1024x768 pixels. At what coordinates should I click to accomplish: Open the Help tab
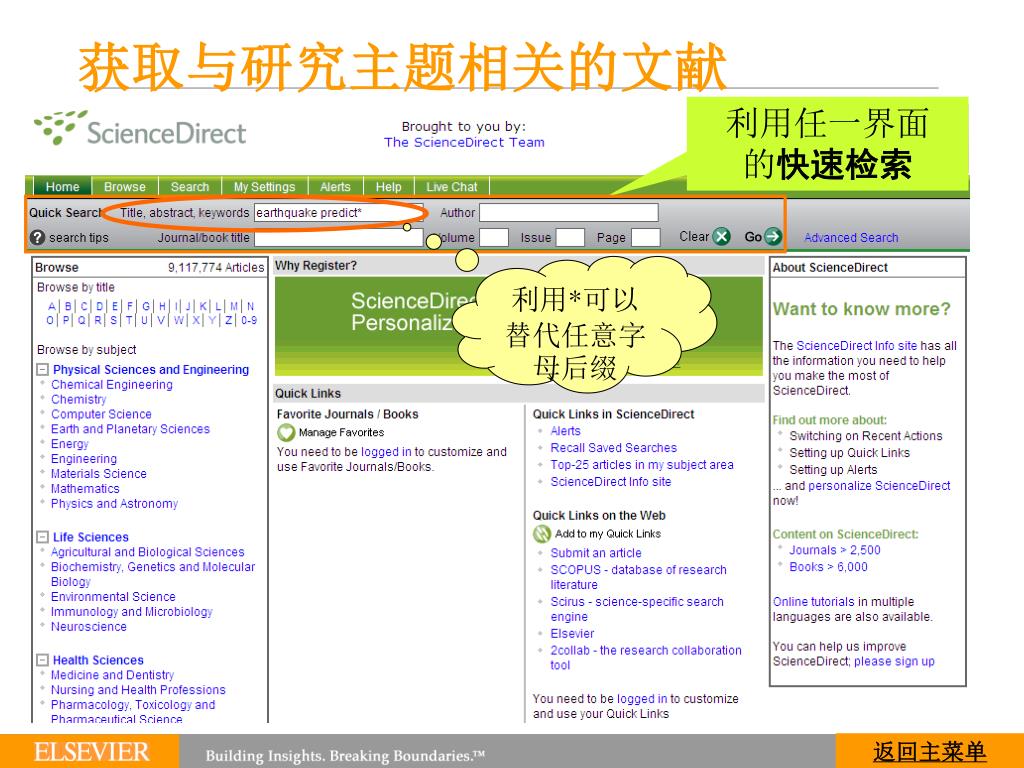coord(389,187)
